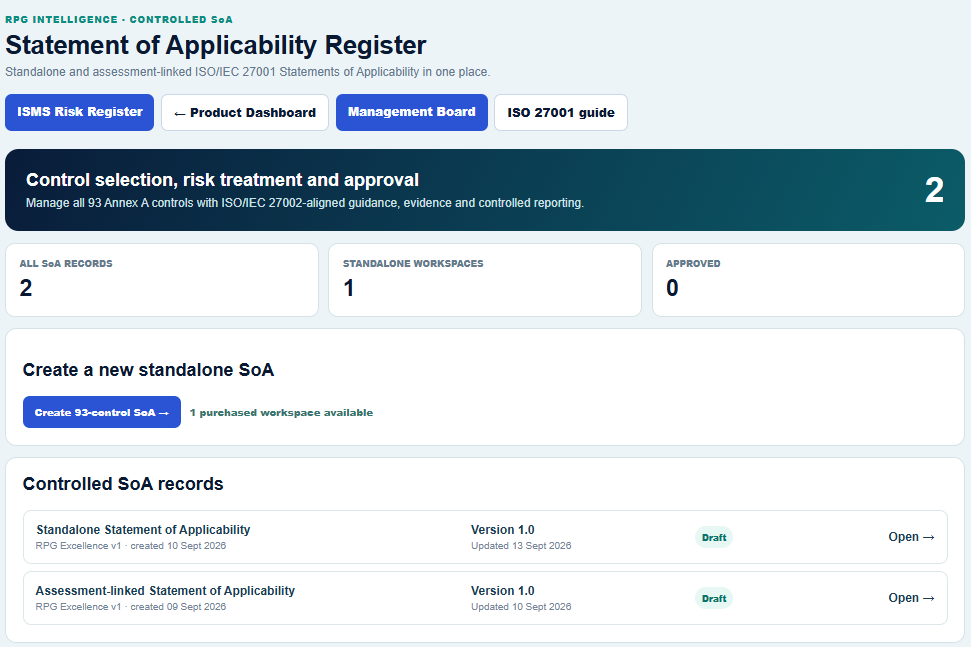This screenshot has height=647, width=971.
Task: Open the ISO 27001 guide
Action: coord(561,113)
